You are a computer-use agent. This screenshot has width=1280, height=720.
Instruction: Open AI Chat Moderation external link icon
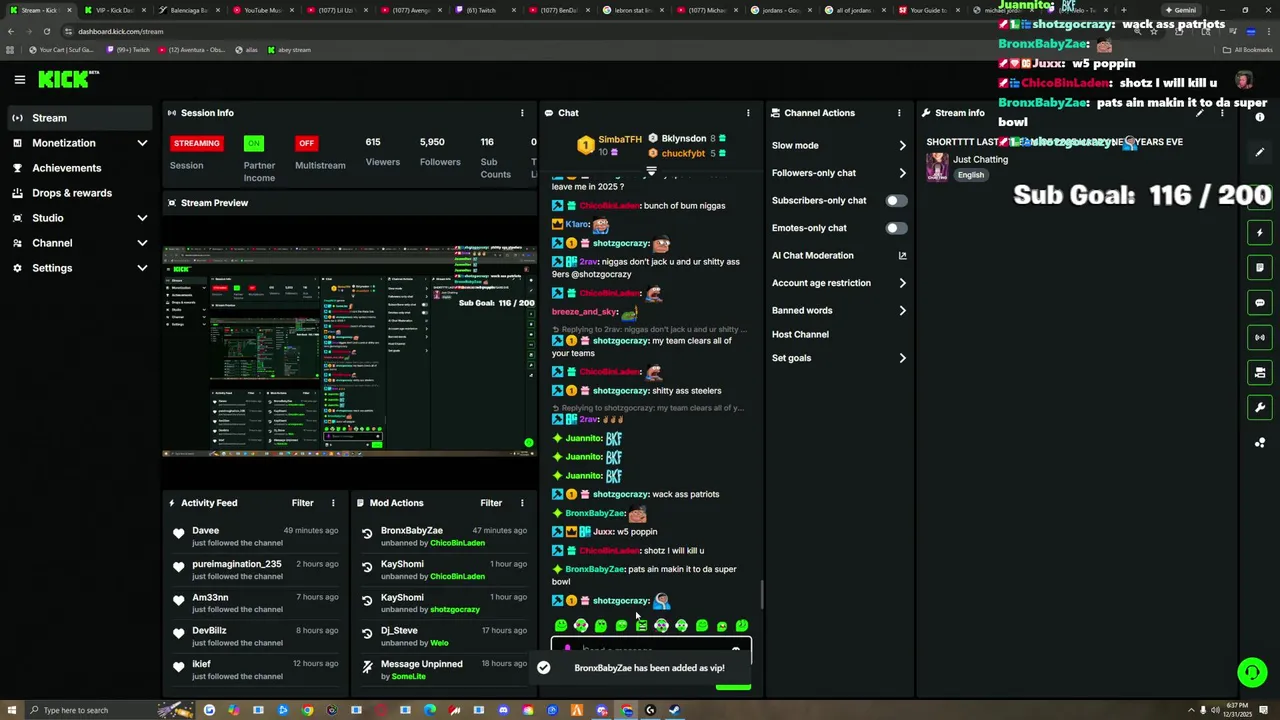(x=902, y=256)
